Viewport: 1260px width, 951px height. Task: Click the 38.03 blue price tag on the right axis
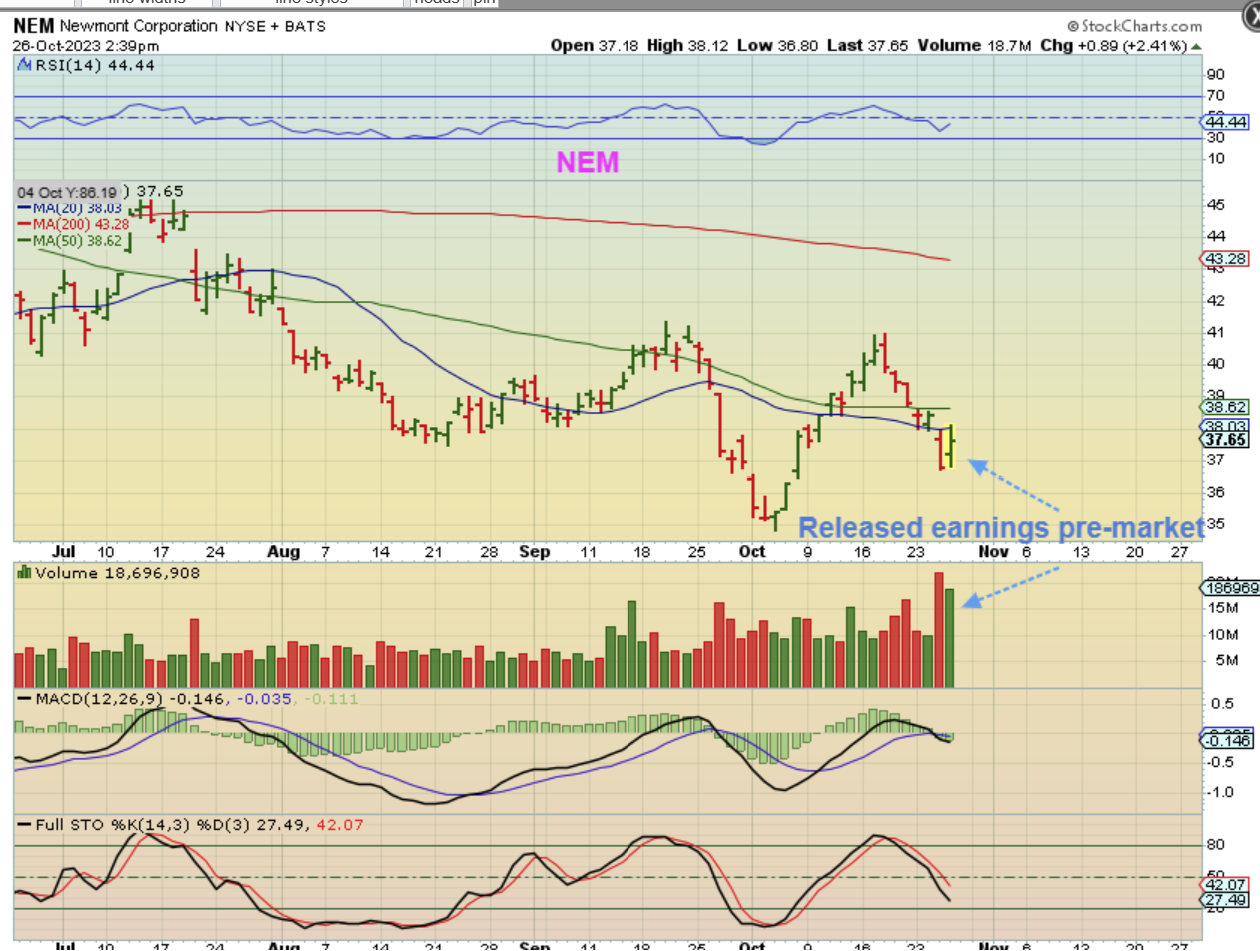click(1224, 426)
